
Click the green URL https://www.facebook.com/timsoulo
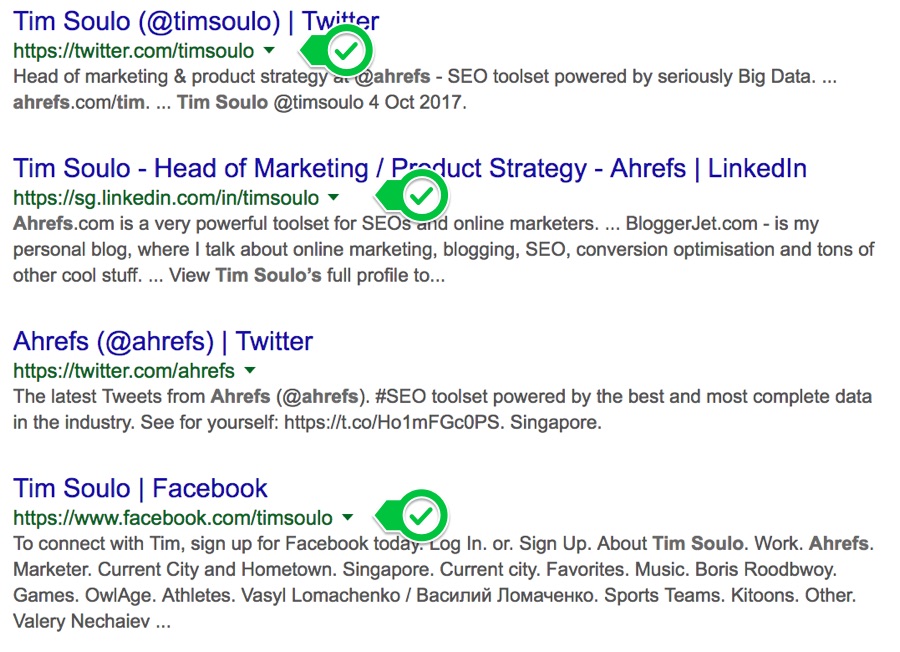coord(173,517)
